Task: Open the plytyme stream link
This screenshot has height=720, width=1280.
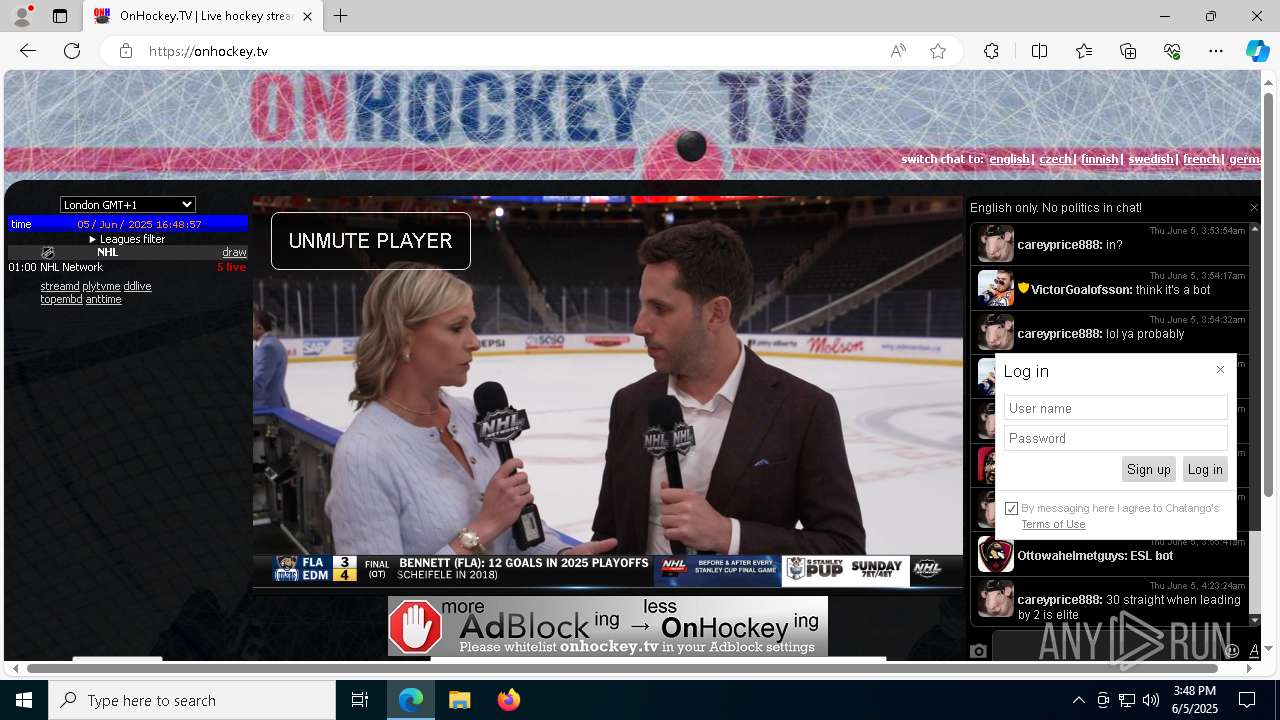Action: click(x=101, y=286)
